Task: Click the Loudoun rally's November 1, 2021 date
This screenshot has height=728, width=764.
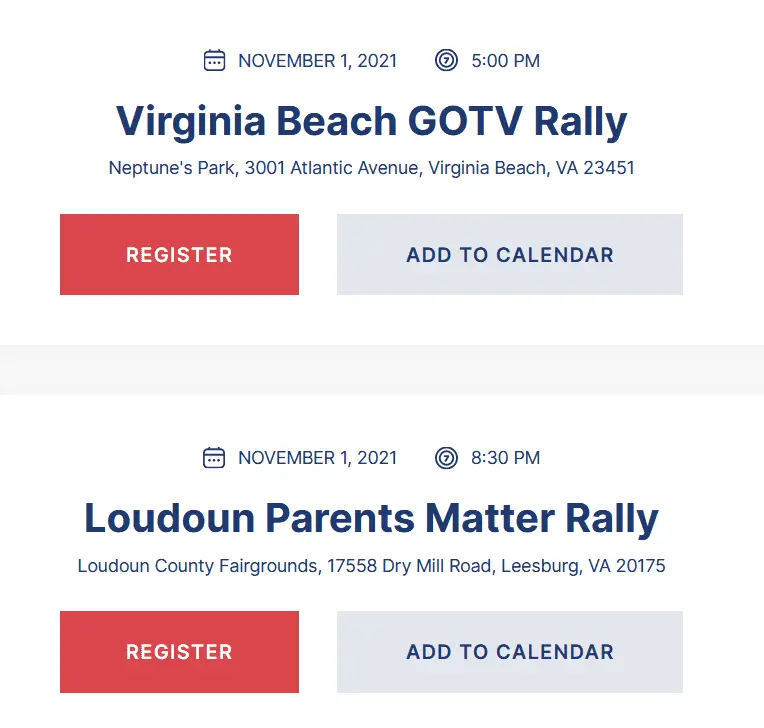Action: (317, 458)
